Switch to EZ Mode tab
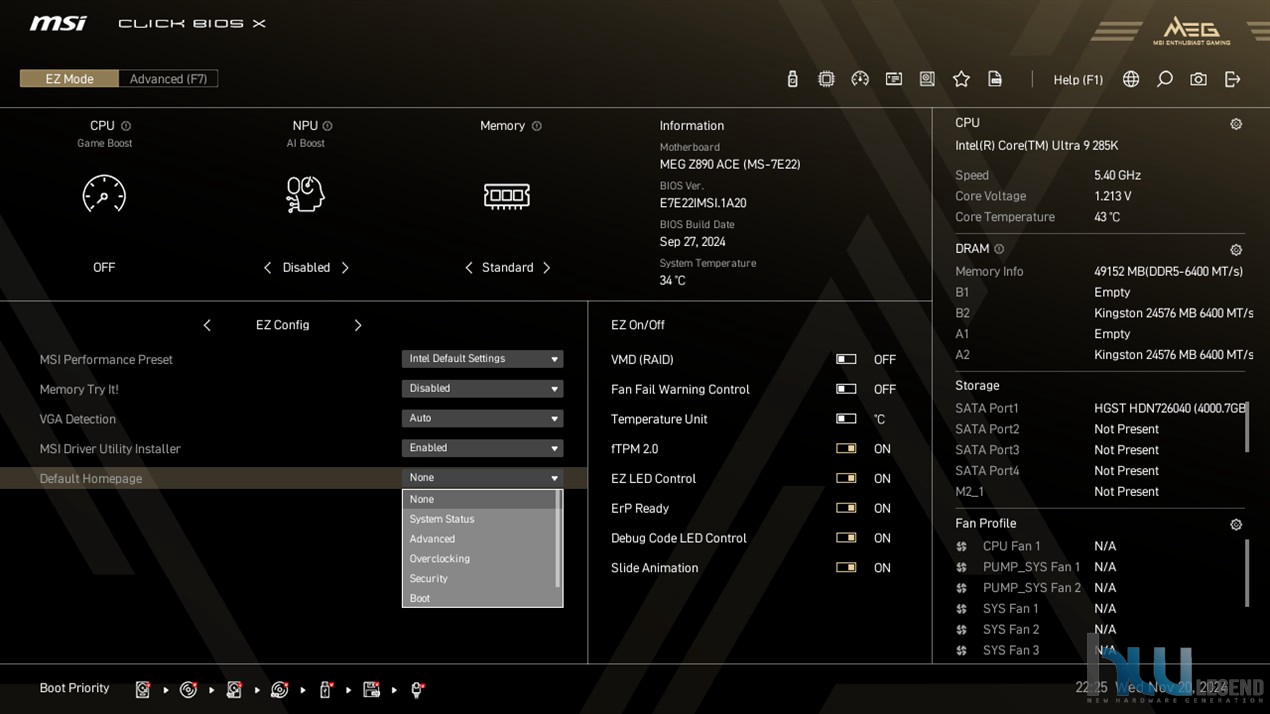1270x714 pixels. (x=69, y=79)
